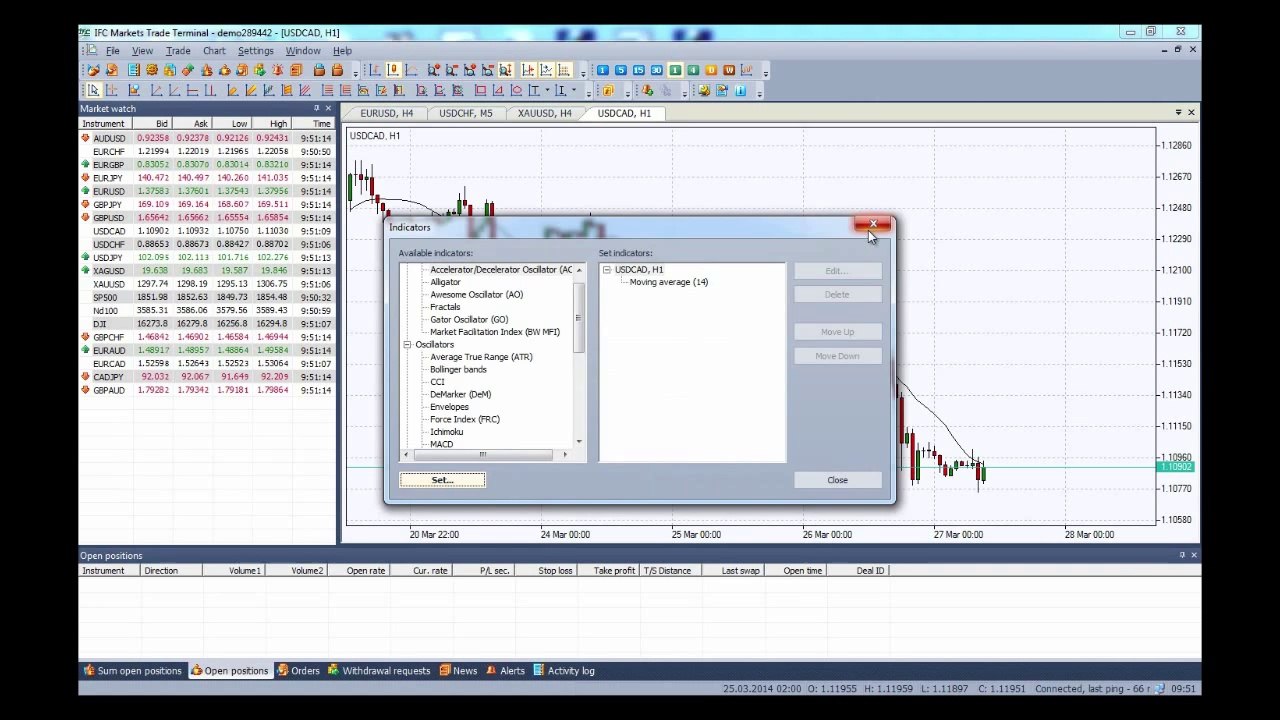Select the M30 timeframe toolbar button

656,70
